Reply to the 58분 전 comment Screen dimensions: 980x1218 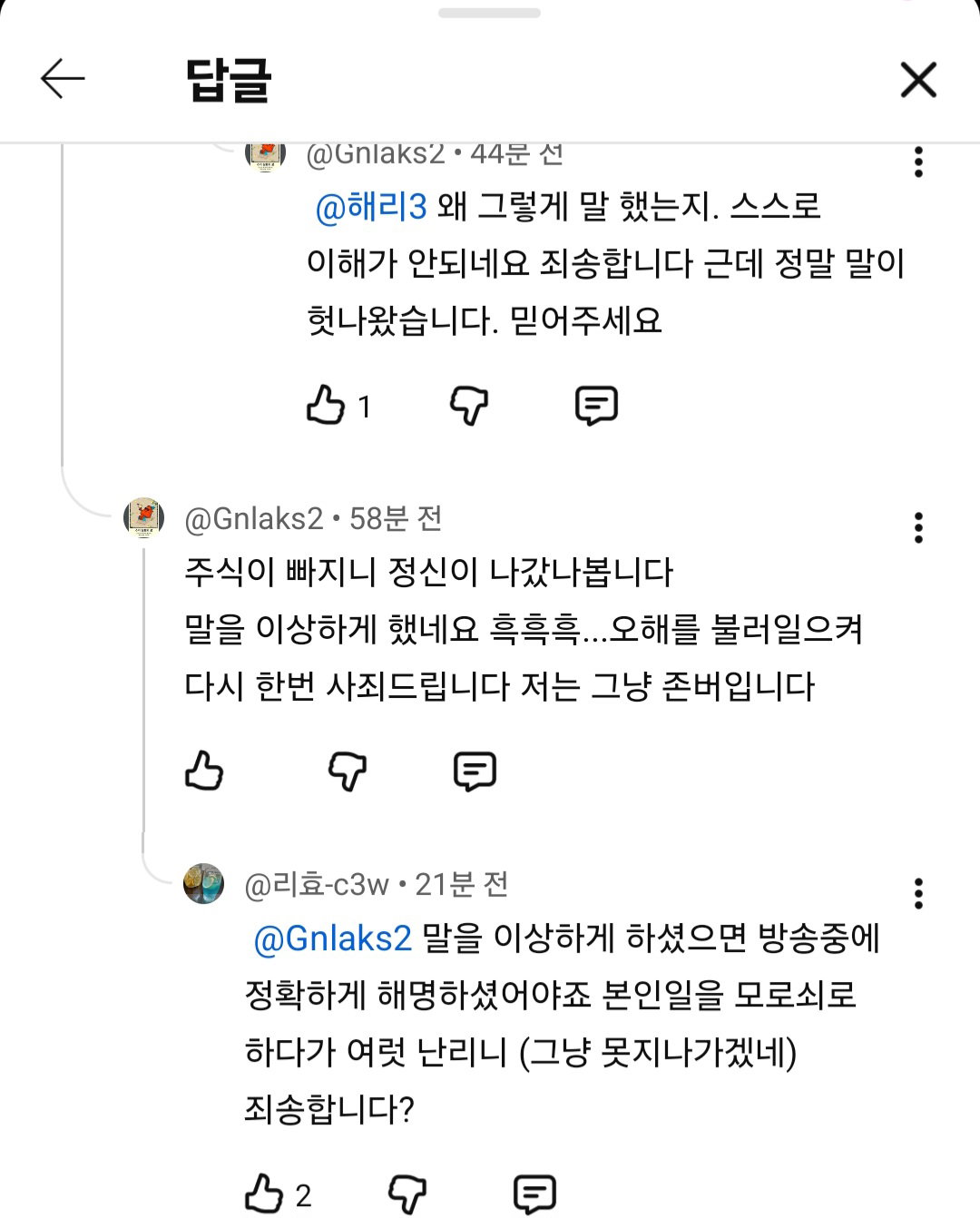click(x=475, y=771)
